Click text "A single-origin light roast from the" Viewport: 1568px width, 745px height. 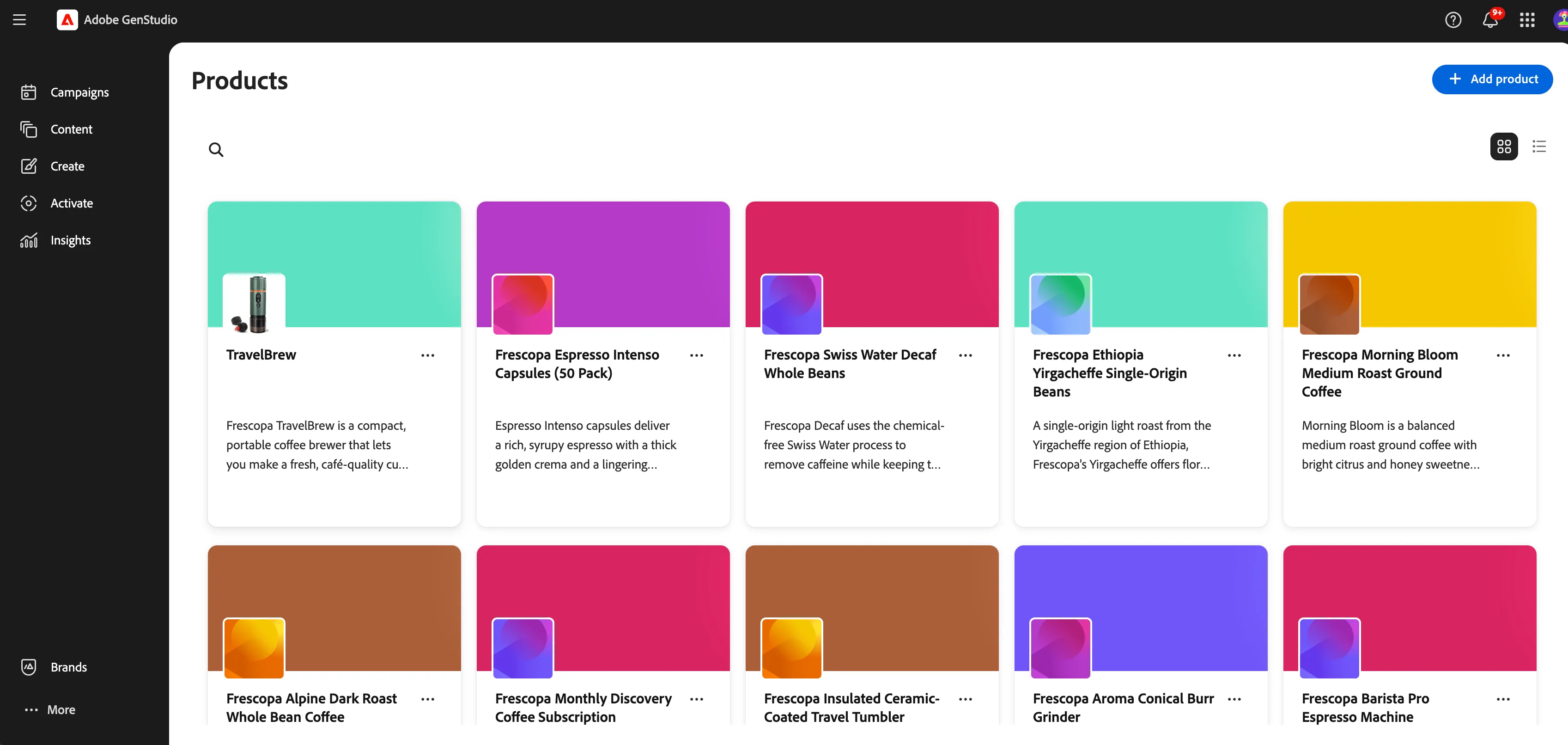[1122, 425]
